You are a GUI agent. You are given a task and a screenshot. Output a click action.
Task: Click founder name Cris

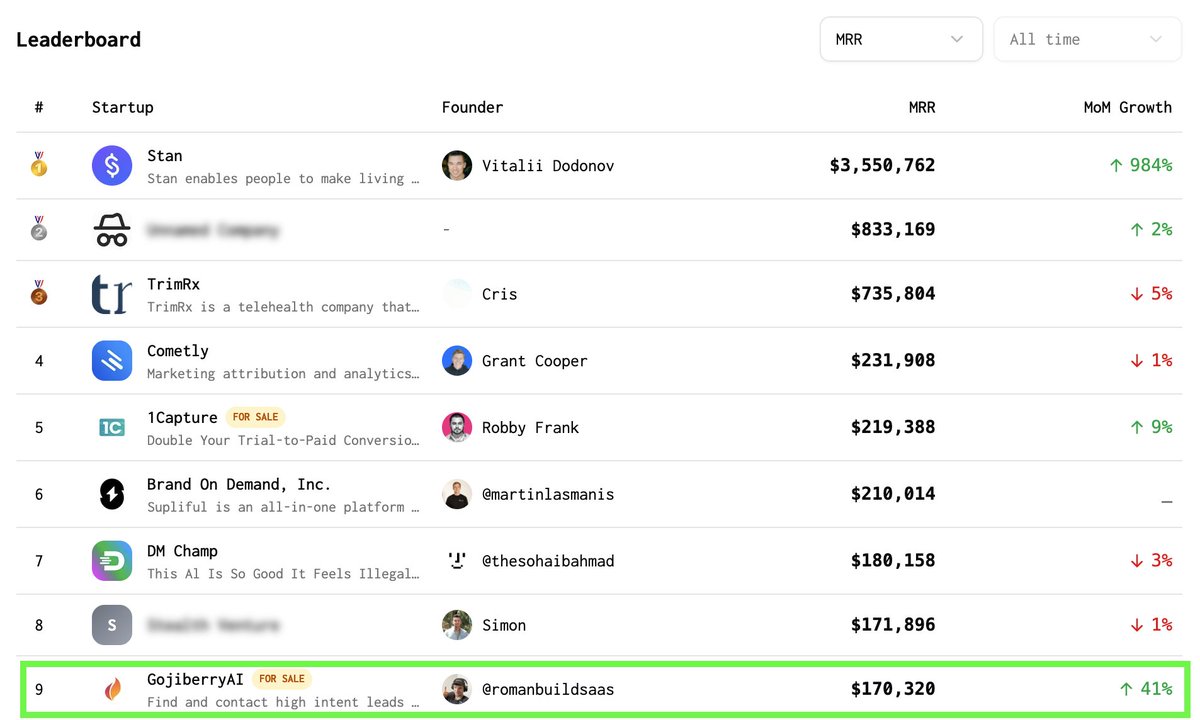pos(499,294)
